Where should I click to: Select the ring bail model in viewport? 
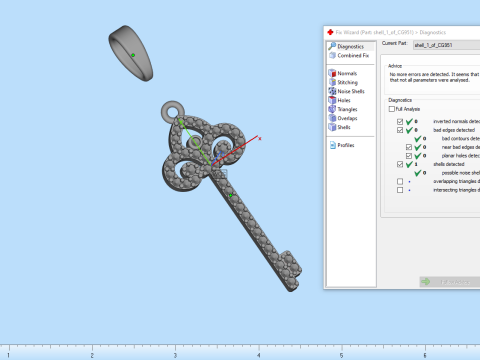click(131, 53)
